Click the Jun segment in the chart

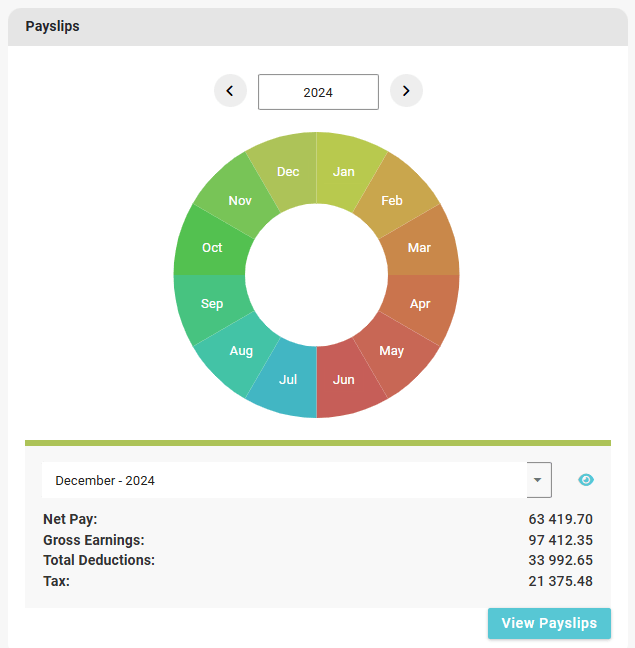pos(344,379)
